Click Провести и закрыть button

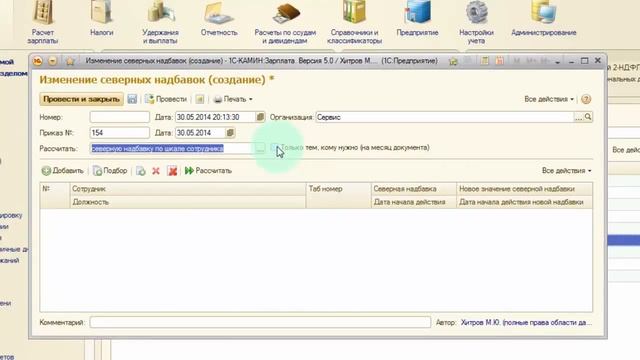(82, 99)
